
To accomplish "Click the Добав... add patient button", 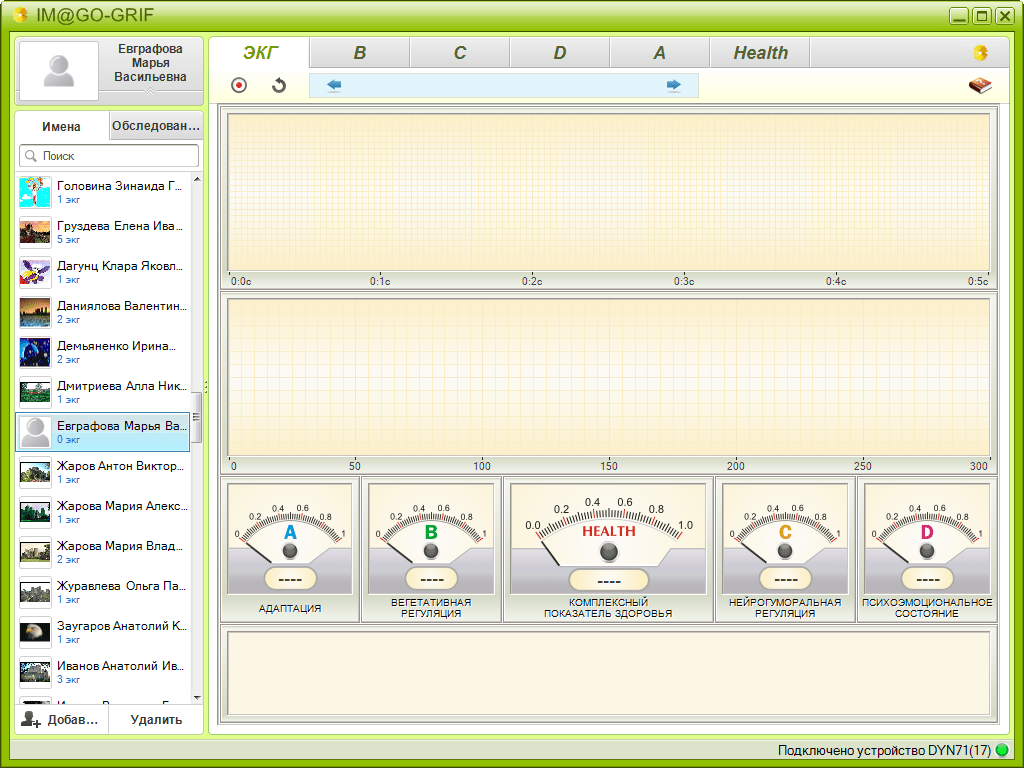I will [61, 720].
